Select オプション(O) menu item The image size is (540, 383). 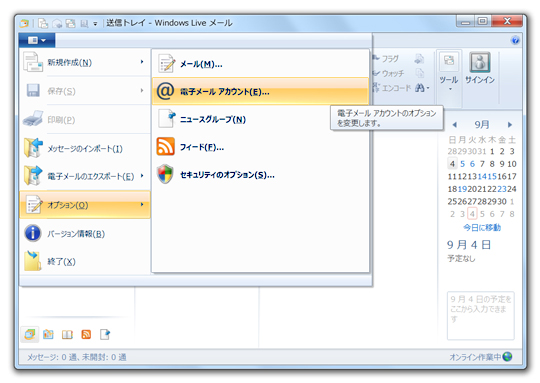tap(85, 205)
